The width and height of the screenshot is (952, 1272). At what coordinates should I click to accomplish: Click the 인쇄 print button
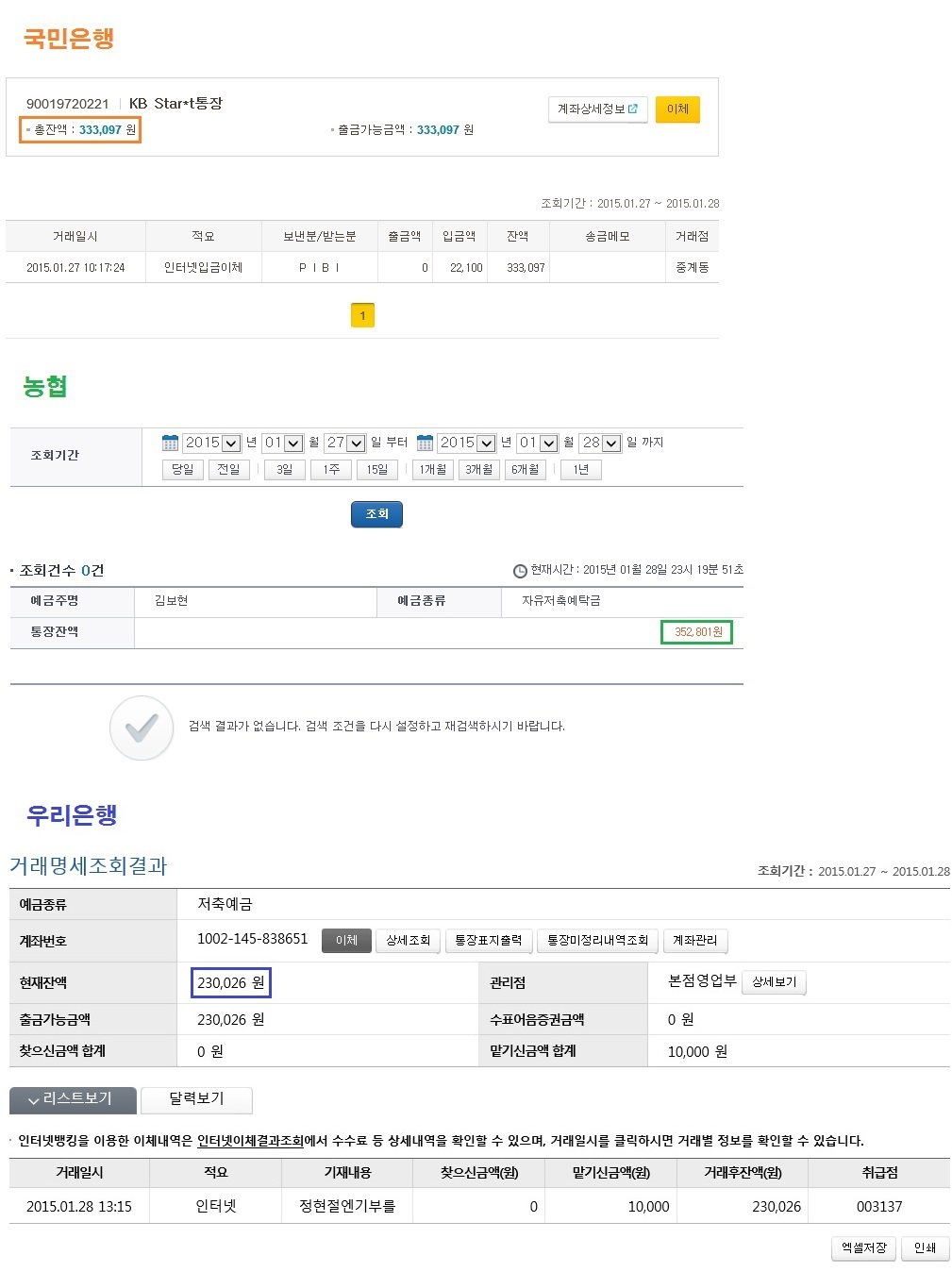tap(925, 1248)
